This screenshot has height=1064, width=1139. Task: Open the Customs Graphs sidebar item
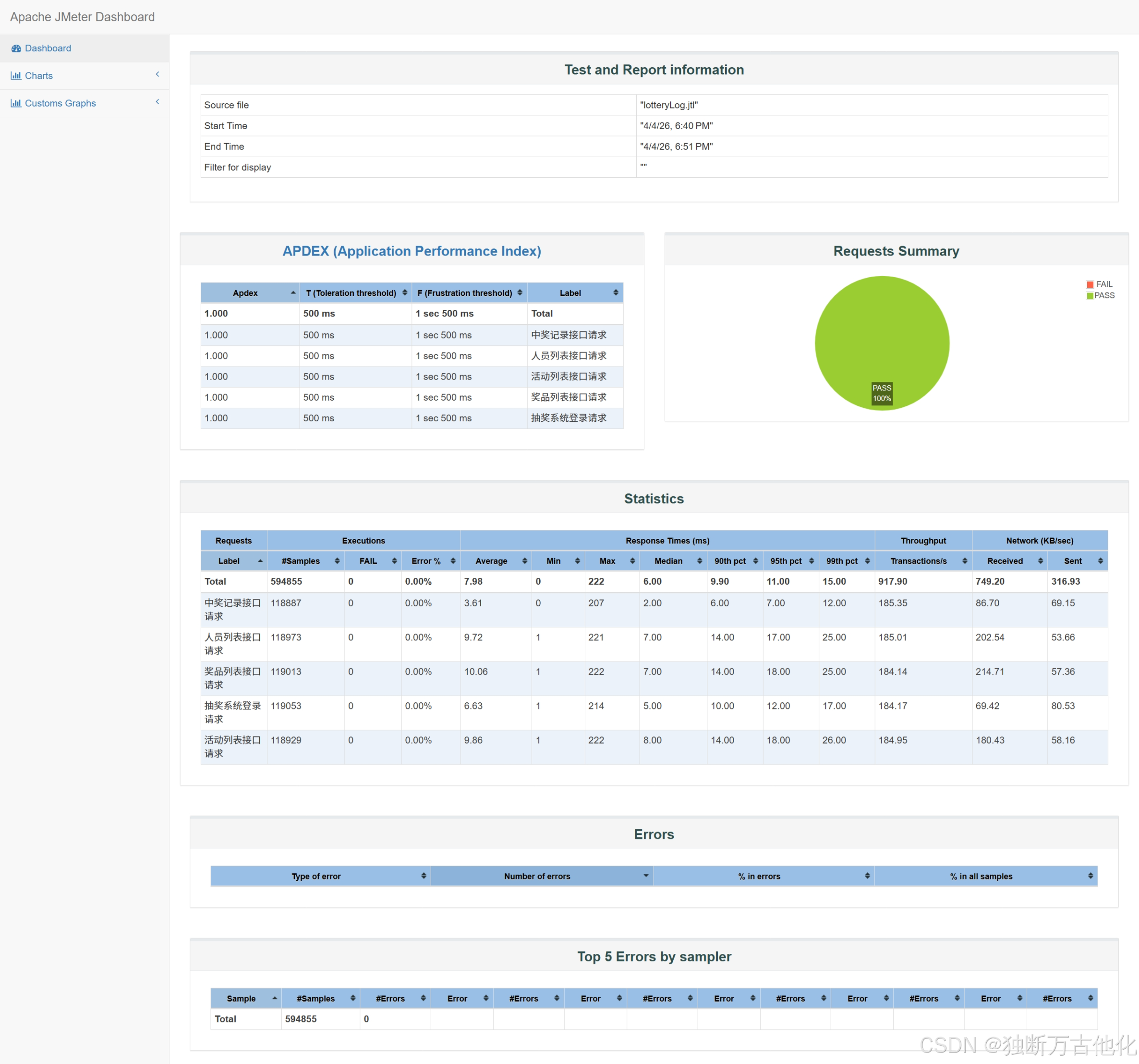(x=60, y=103)
